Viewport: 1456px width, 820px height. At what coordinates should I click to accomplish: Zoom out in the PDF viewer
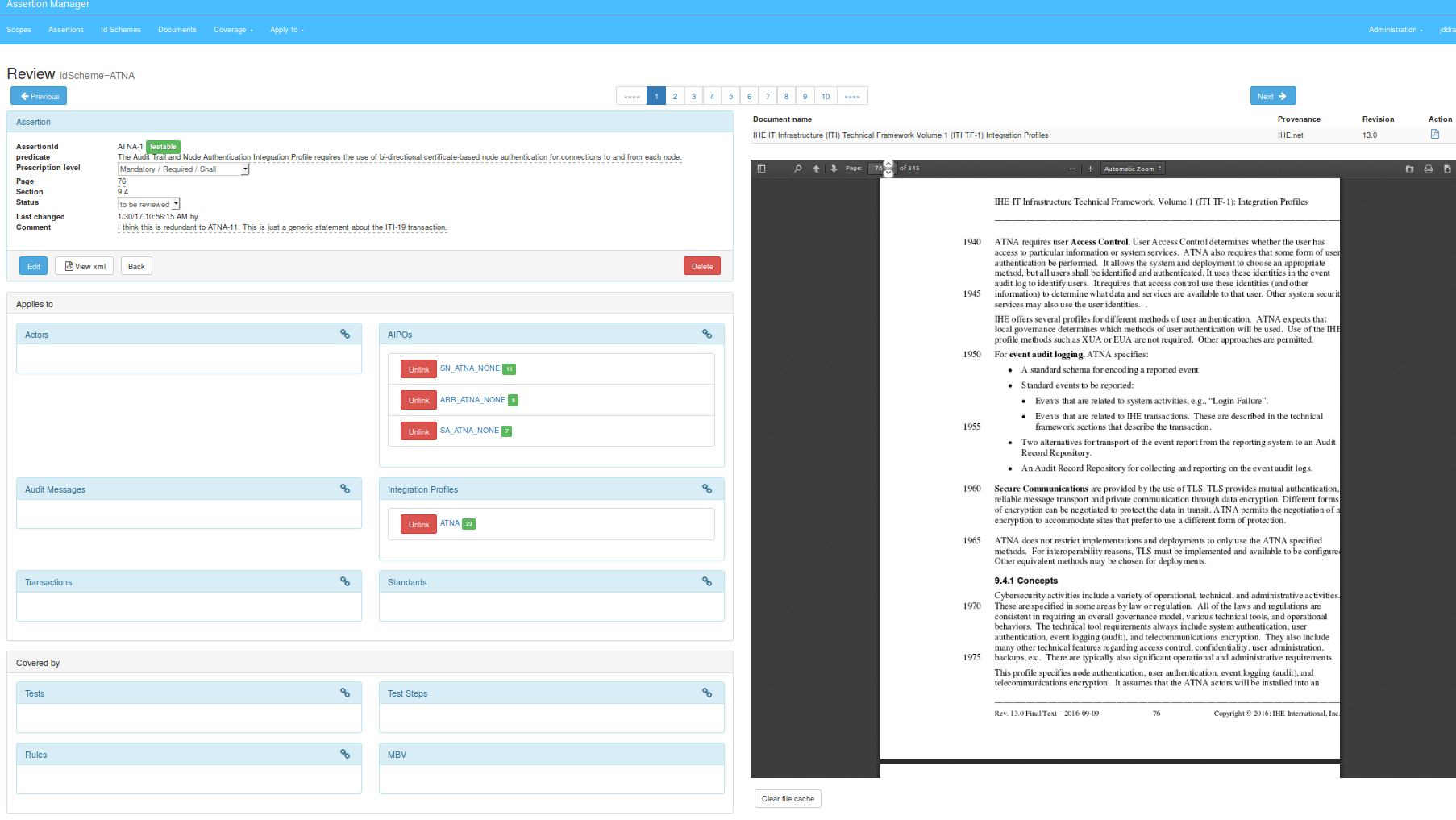point(1072,169)
